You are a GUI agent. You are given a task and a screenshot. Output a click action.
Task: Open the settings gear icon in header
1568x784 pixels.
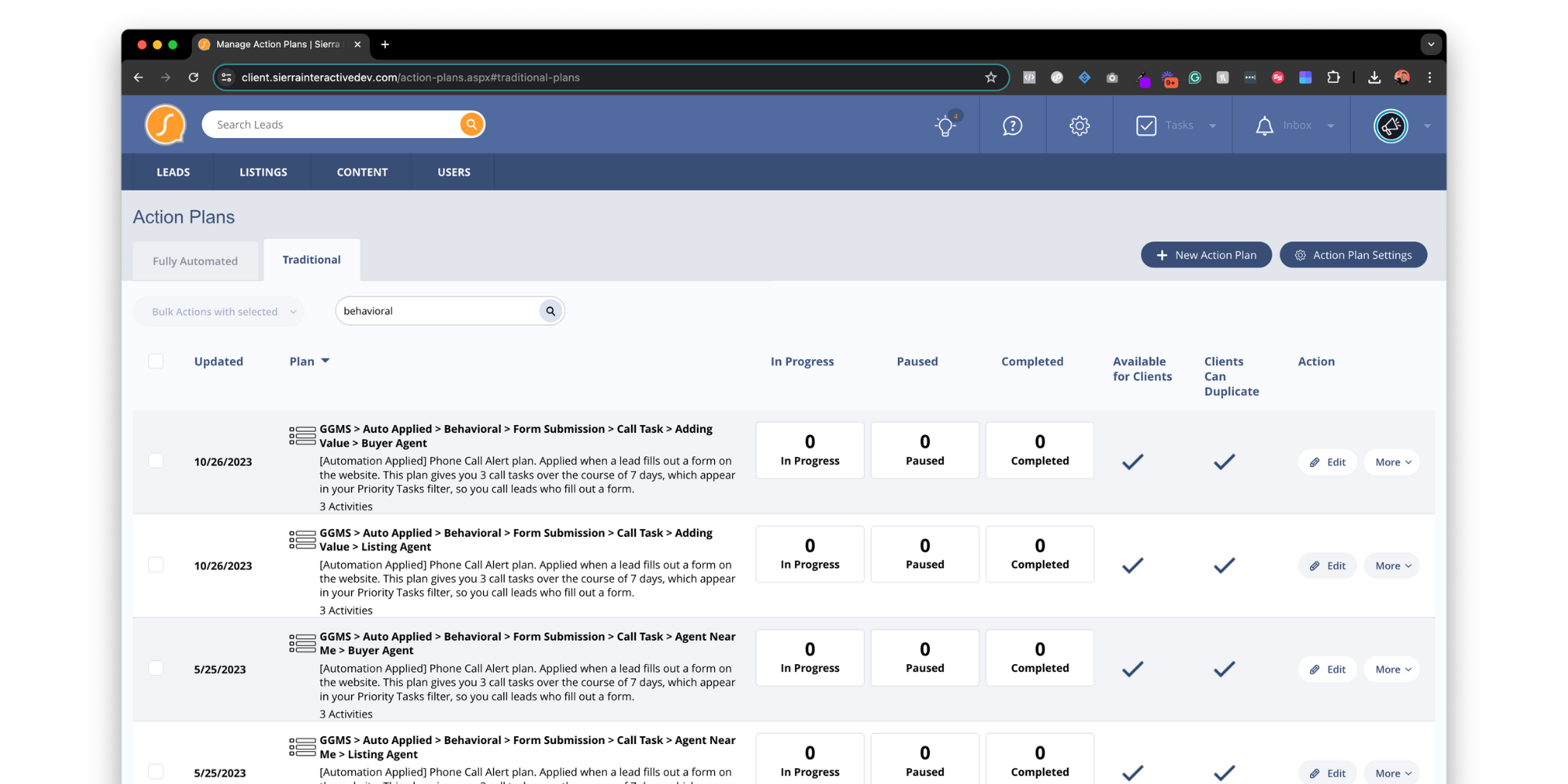point(1080,125)
